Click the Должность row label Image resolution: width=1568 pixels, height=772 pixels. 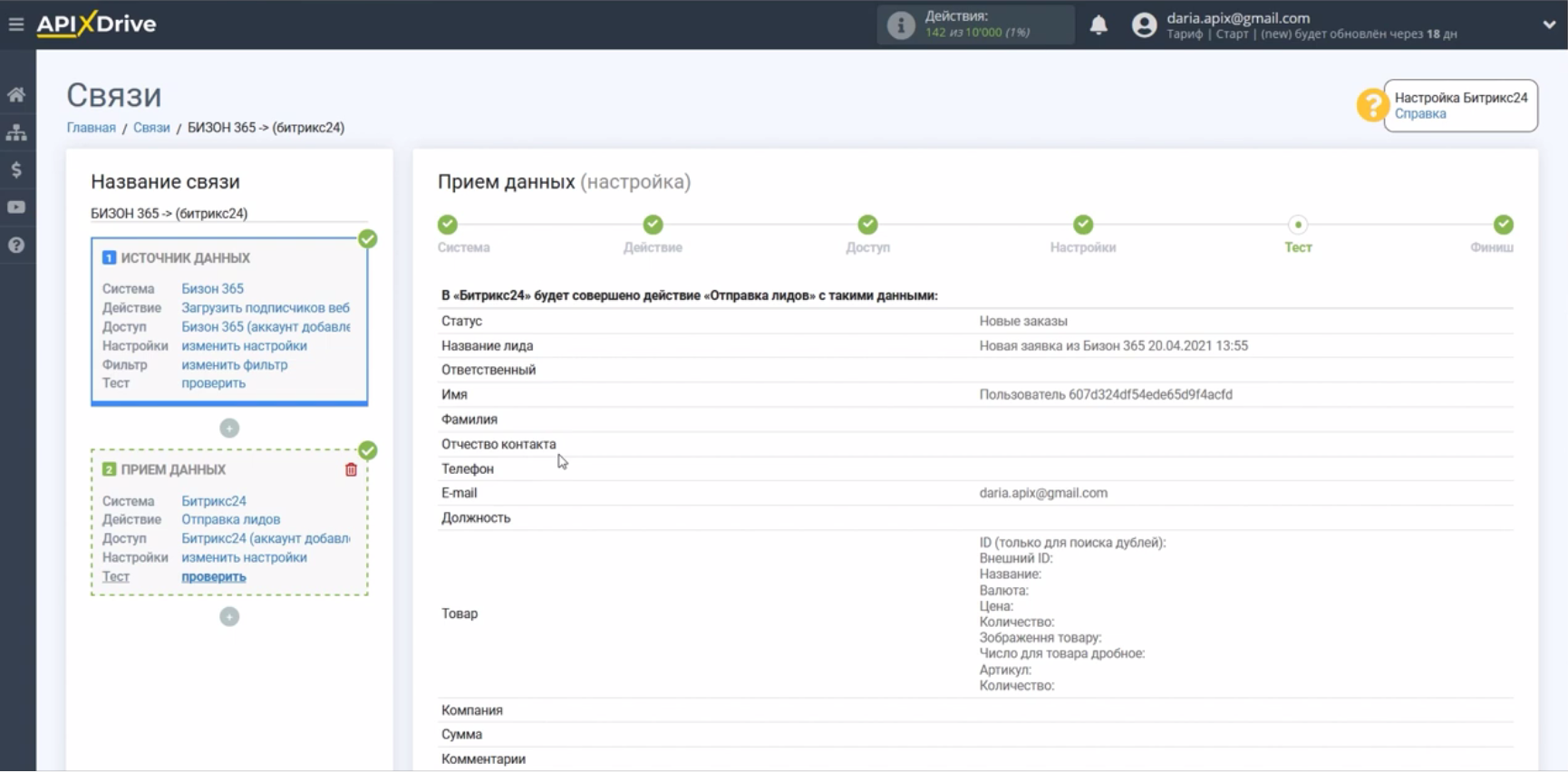coord(476,518)
